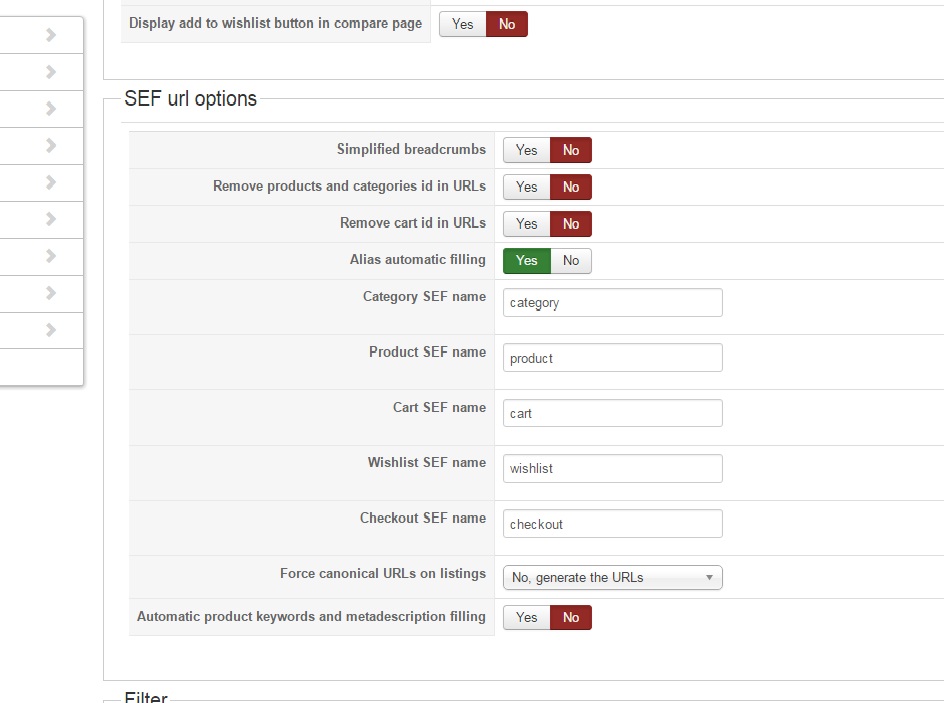Choose Yes for Remove products and categories id
Image resolution: width=944 pixels, height=703 pixels.
click(526, 187)
